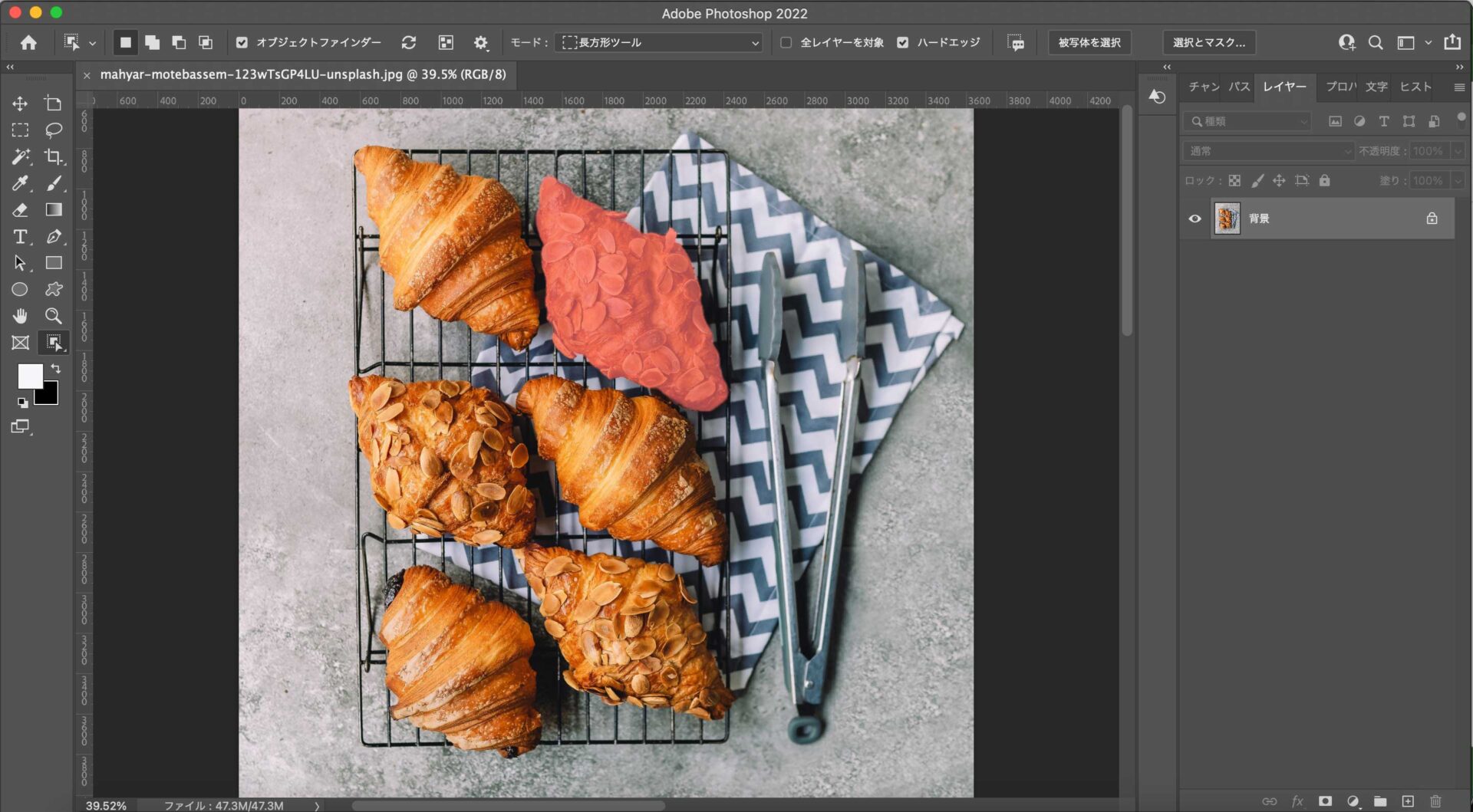Select the Pen tool
Image resolution: width=1473 pixels, height=812 pixels.
pyautogui.click(x=53, y=236)
